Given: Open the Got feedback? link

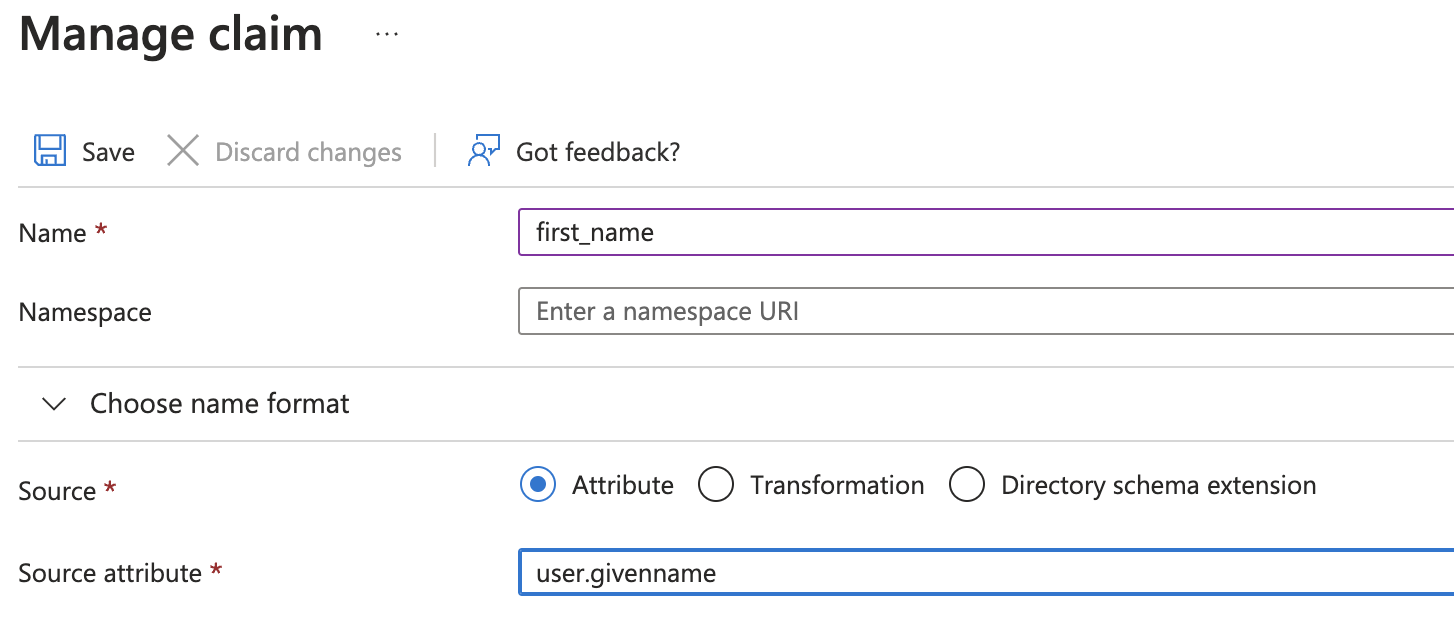Looking at the screenshot, I should [x=598, y=152].
